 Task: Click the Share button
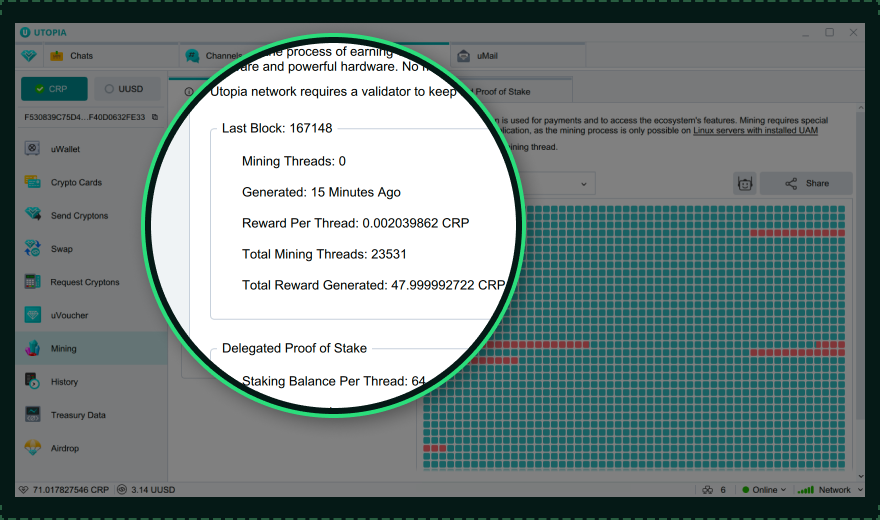click(x=806, y=183)
